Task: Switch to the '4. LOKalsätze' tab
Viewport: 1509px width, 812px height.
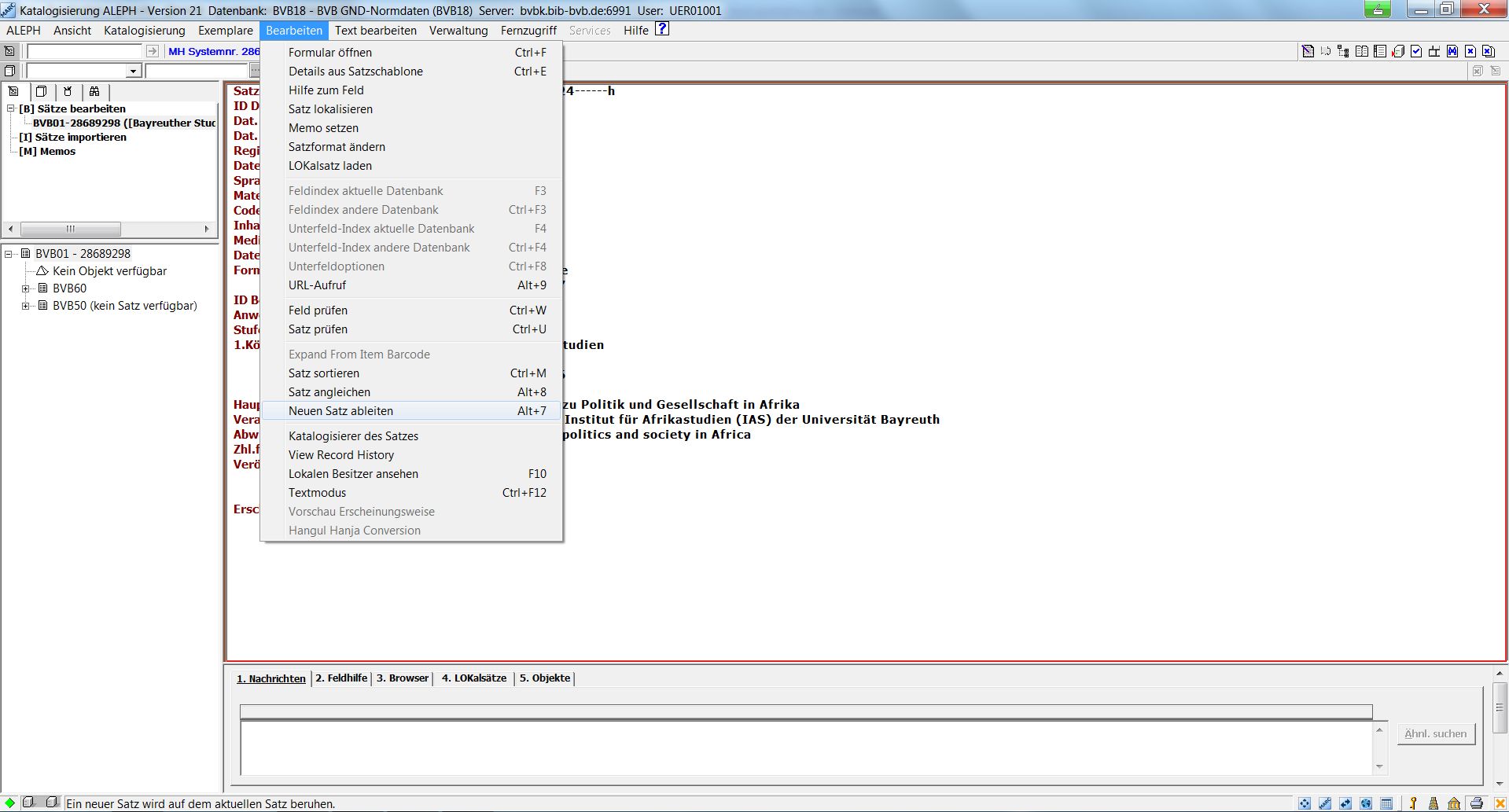Action: (473, 678)
